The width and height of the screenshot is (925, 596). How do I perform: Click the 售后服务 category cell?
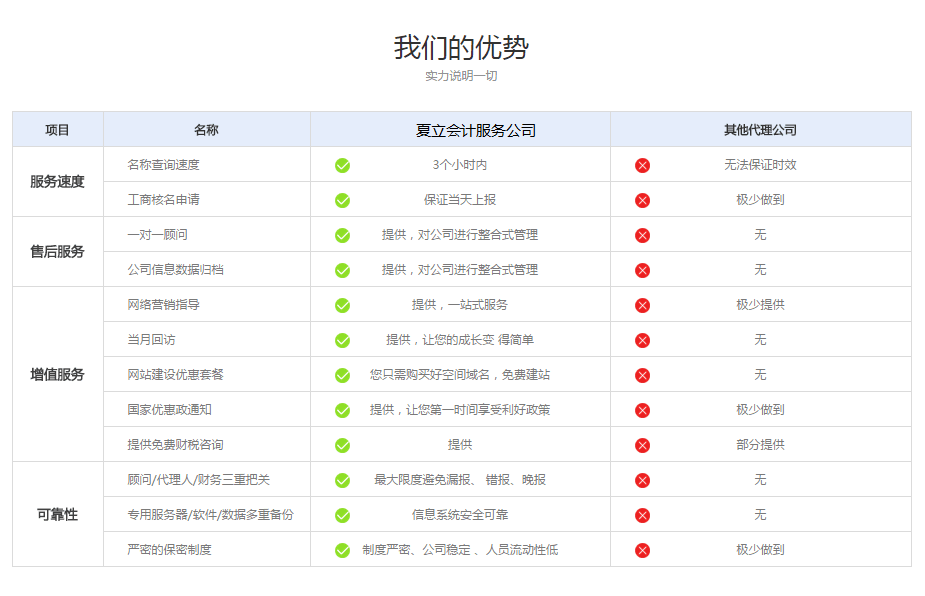(57, 252)
